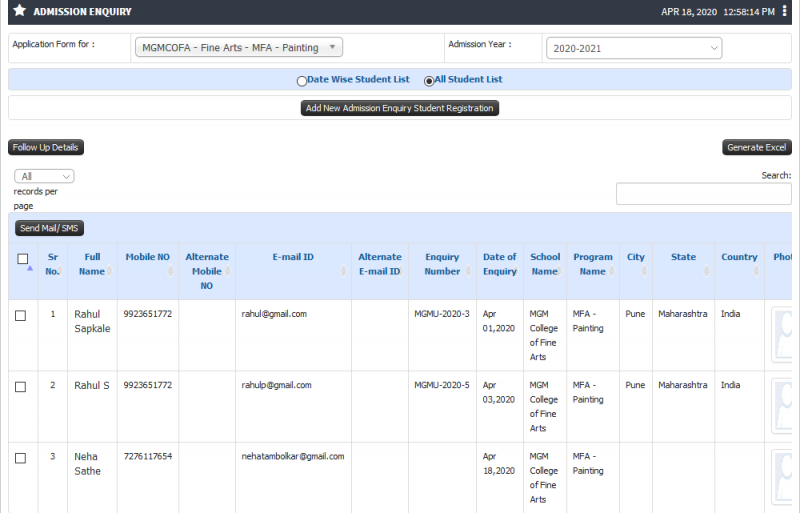Open photo thumbnail for Rahul S
Screen dimensions: 800x513
click(782, 406)
